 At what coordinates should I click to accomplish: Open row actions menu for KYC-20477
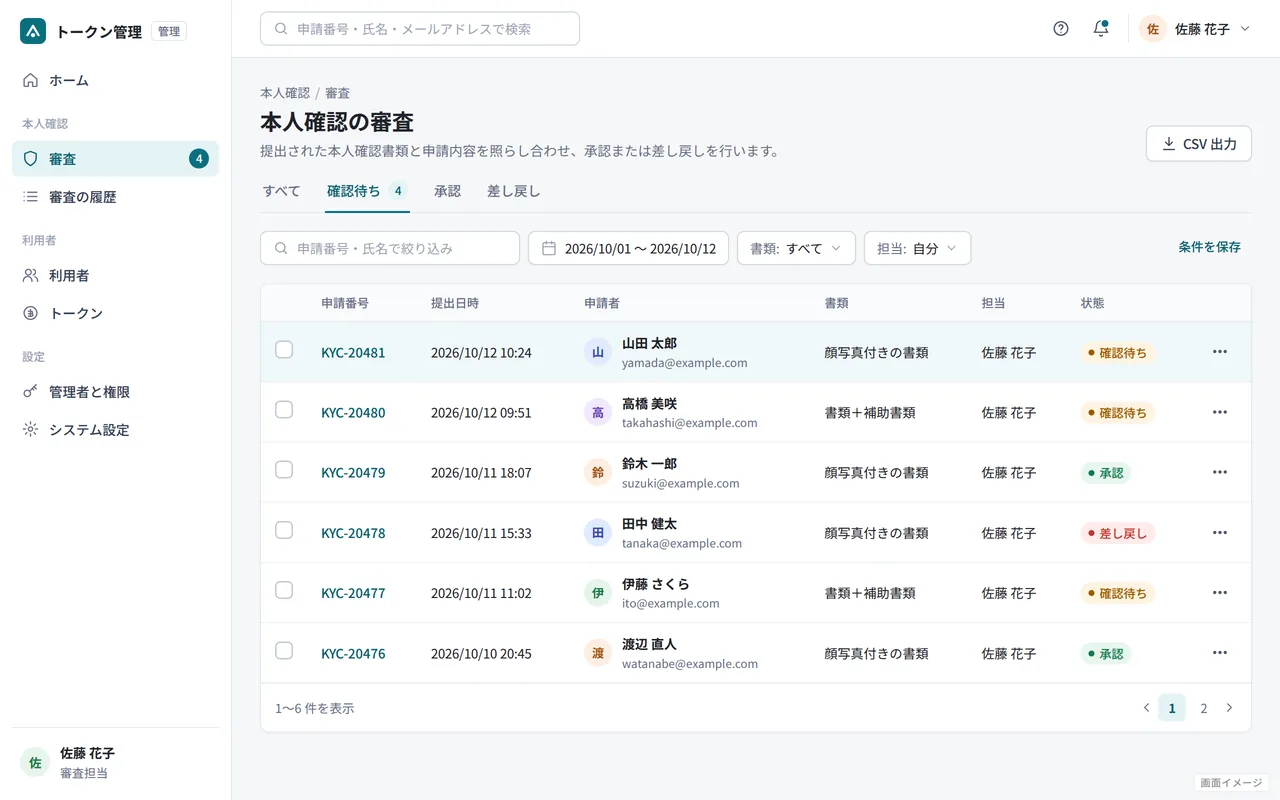(x=1219, y=593)
